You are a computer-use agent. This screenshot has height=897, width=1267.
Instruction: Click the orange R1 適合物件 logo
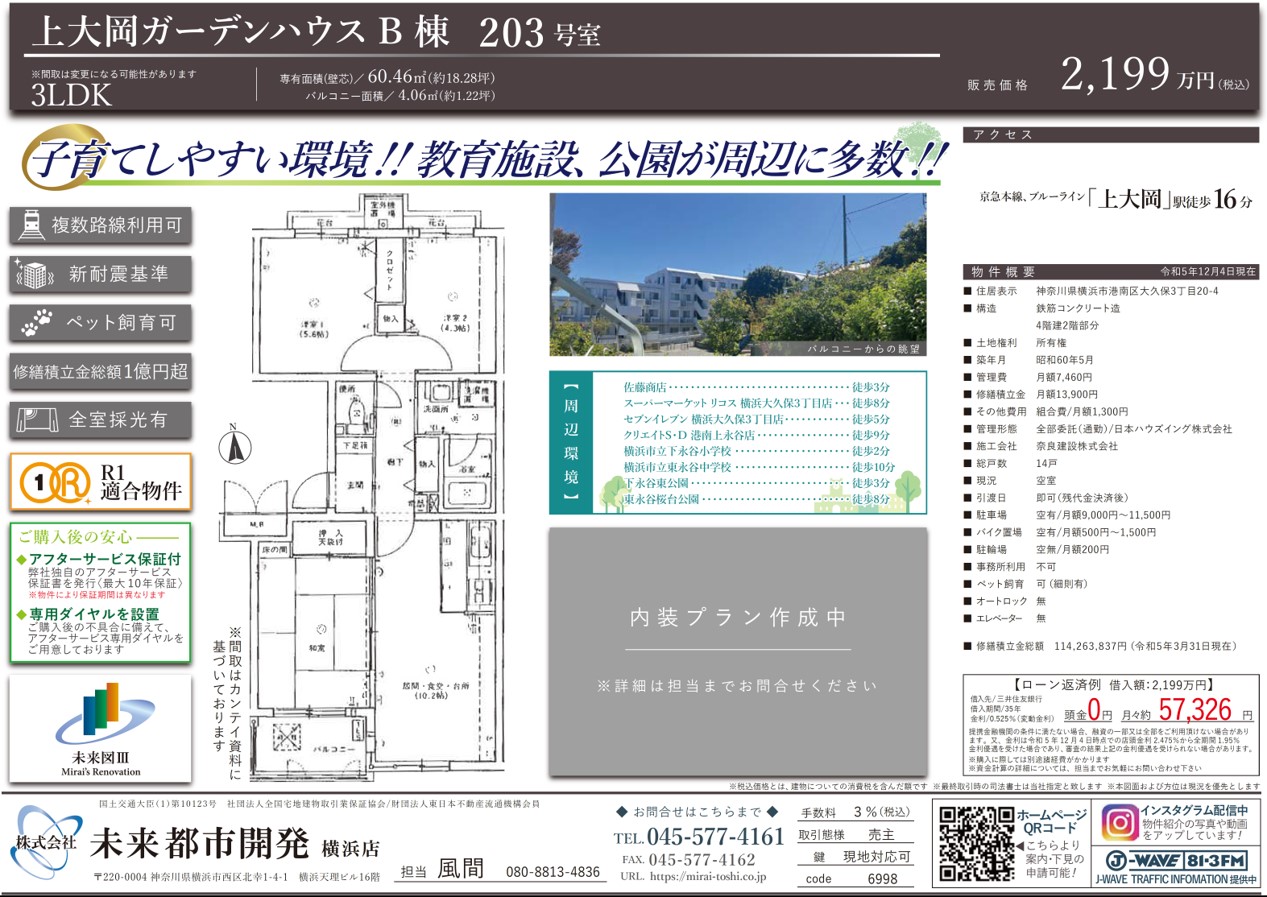(53, 482)
